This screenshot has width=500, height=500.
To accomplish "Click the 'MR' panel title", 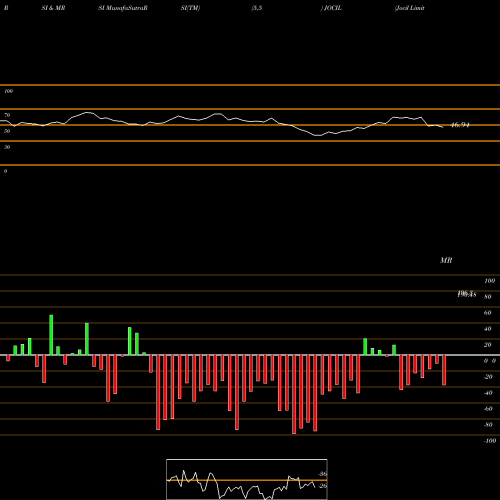I will point(446,260).
